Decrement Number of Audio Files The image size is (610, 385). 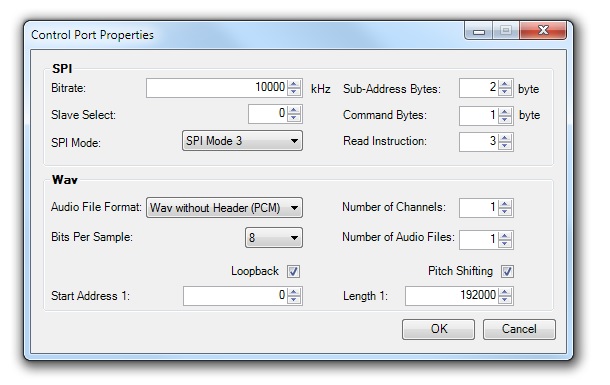coord(505,244)
